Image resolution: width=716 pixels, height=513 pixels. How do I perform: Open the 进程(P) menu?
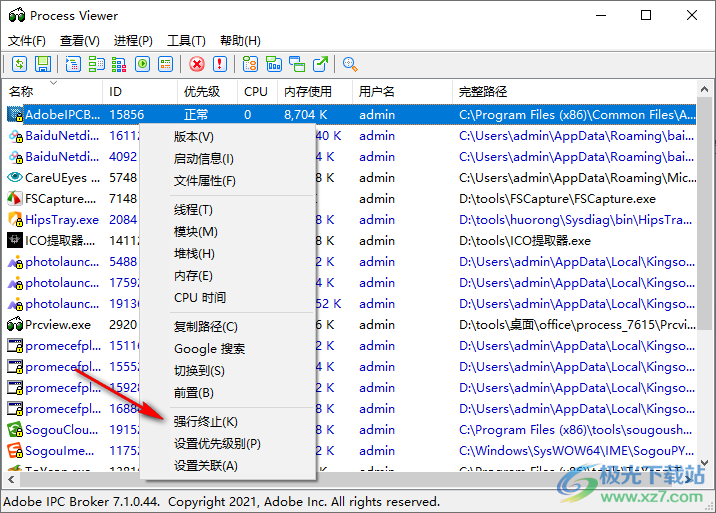click(133, 41)
